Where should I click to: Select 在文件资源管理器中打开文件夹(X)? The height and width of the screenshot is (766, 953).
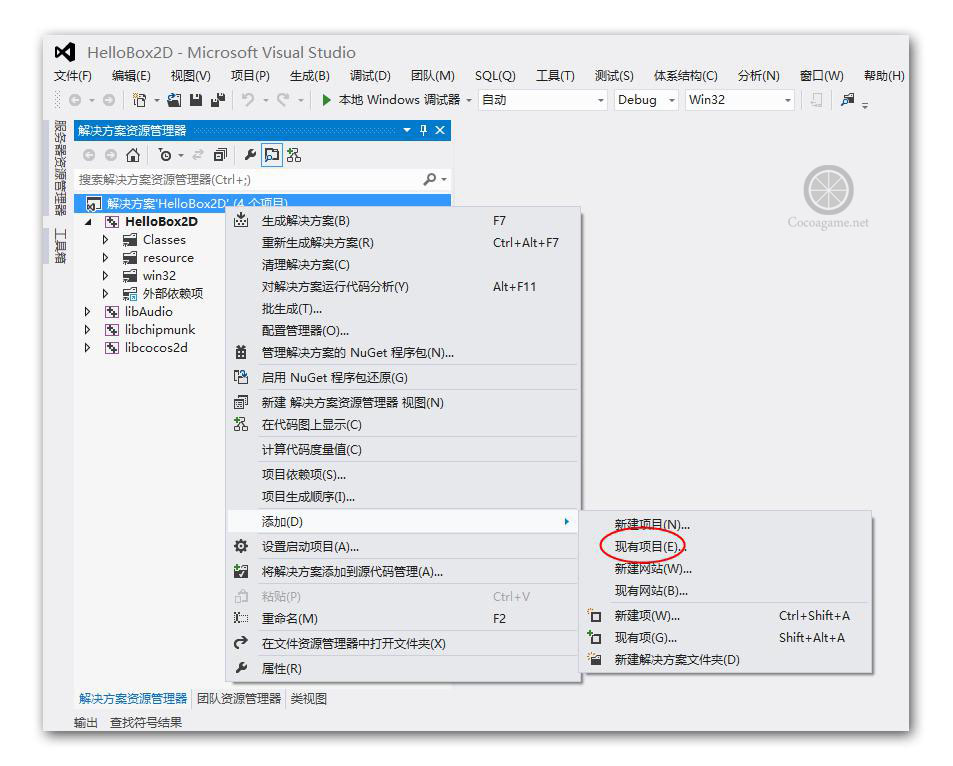pyautogui.click(x=404, y=644)
